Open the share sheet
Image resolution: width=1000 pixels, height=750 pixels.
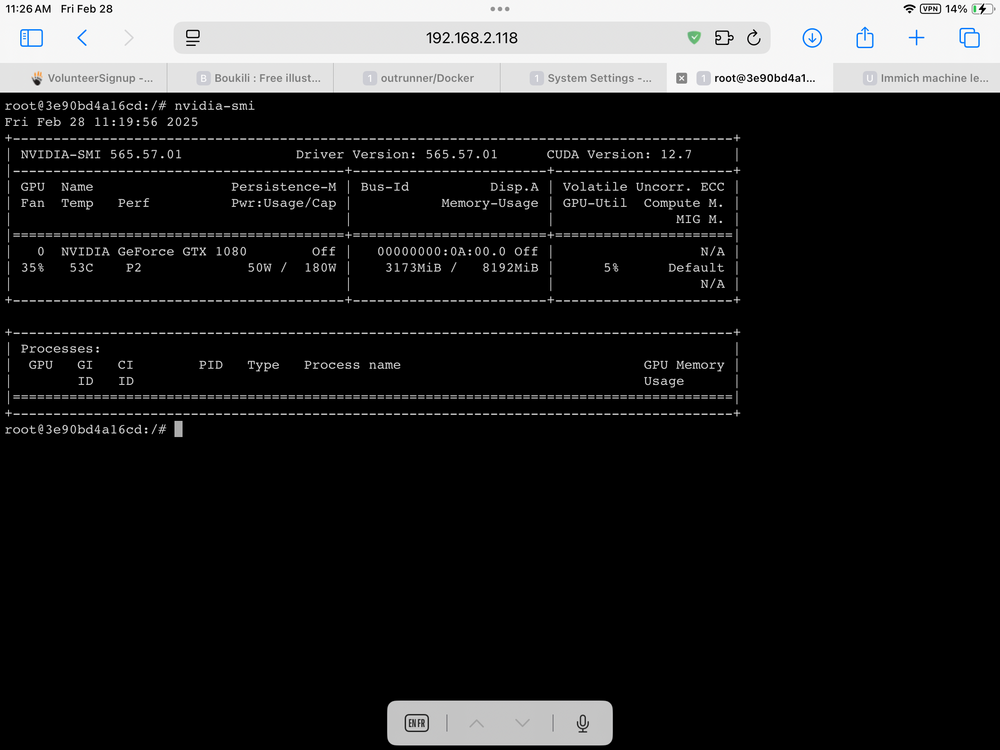[x=865, y=37]
